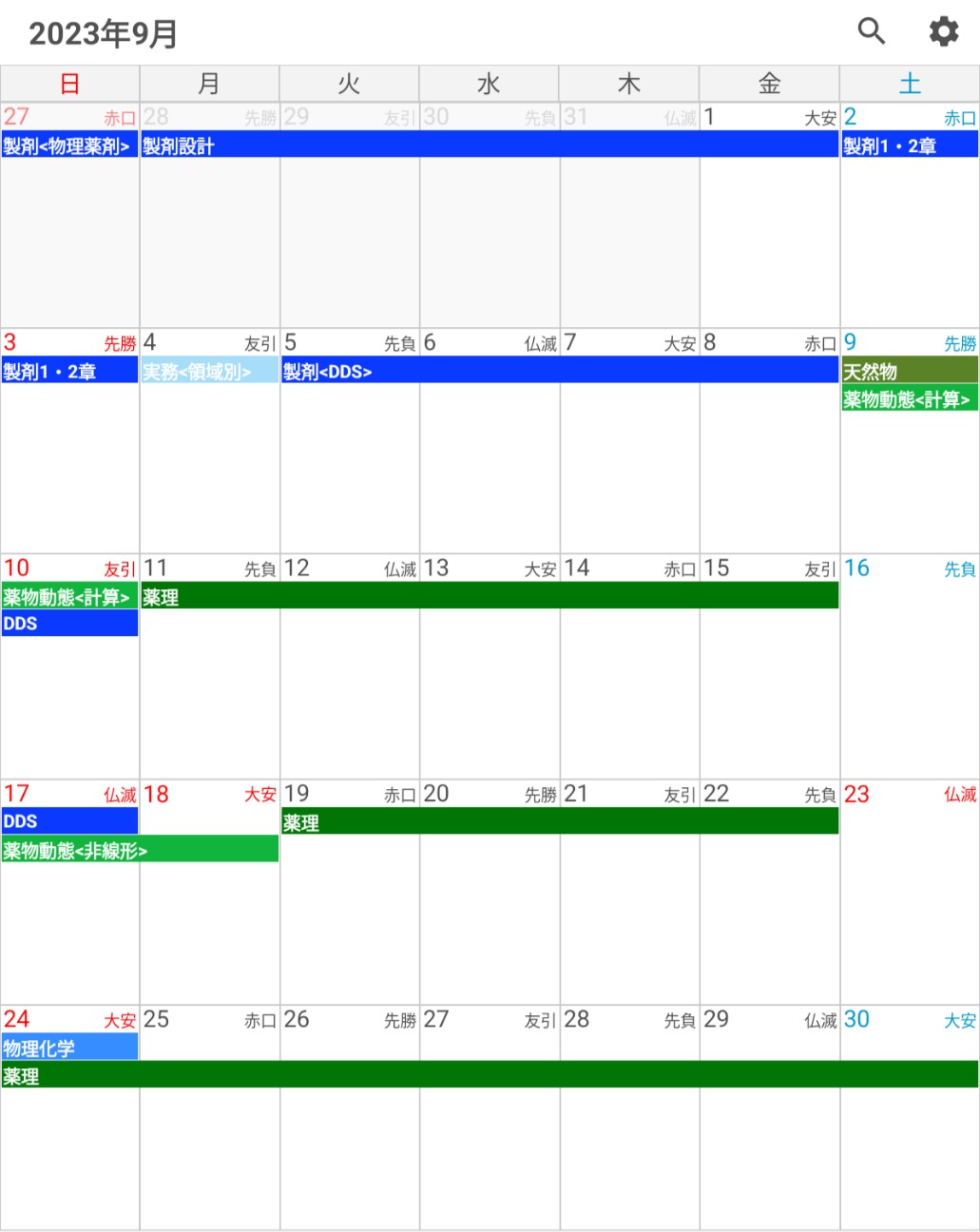Select date 27 labeled 友引 in the last week
This screenshot has height=1232, width=980.
point(489,1118)
